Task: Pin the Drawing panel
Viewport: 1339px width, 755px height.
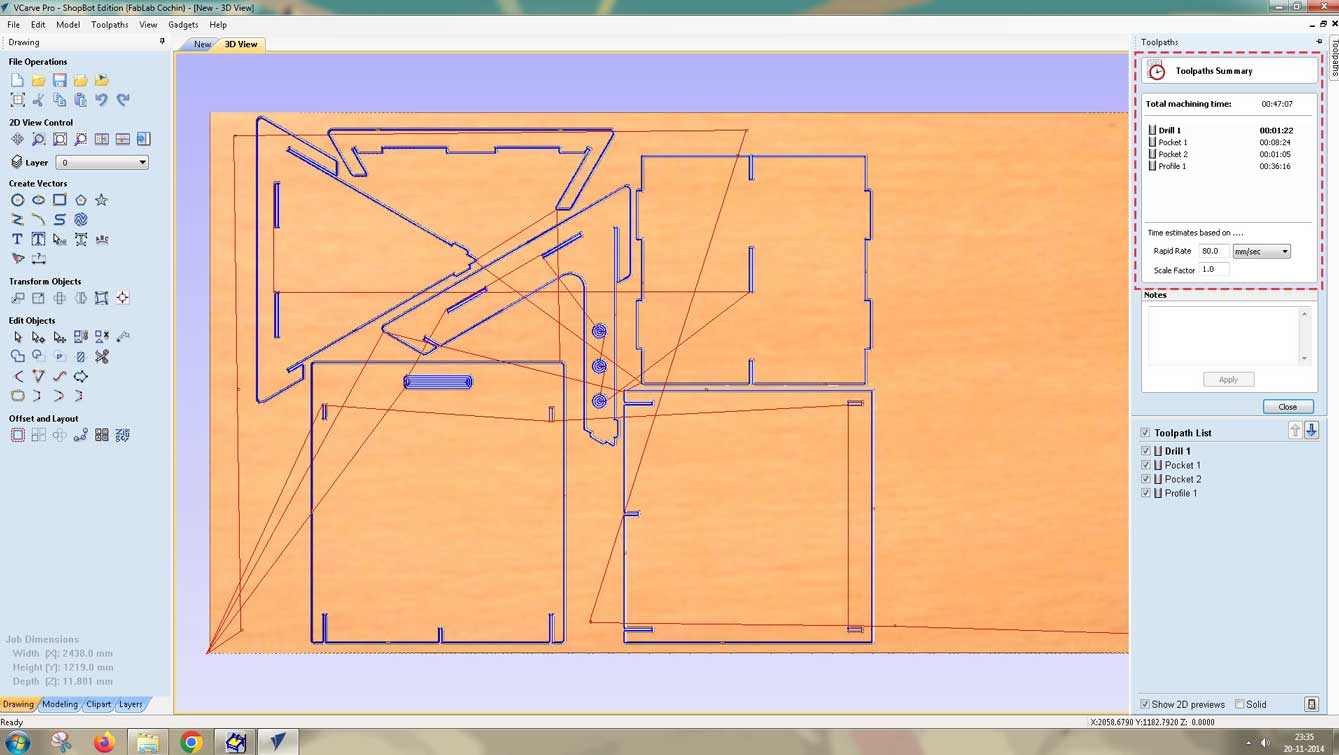Action: tap(162, 42)
